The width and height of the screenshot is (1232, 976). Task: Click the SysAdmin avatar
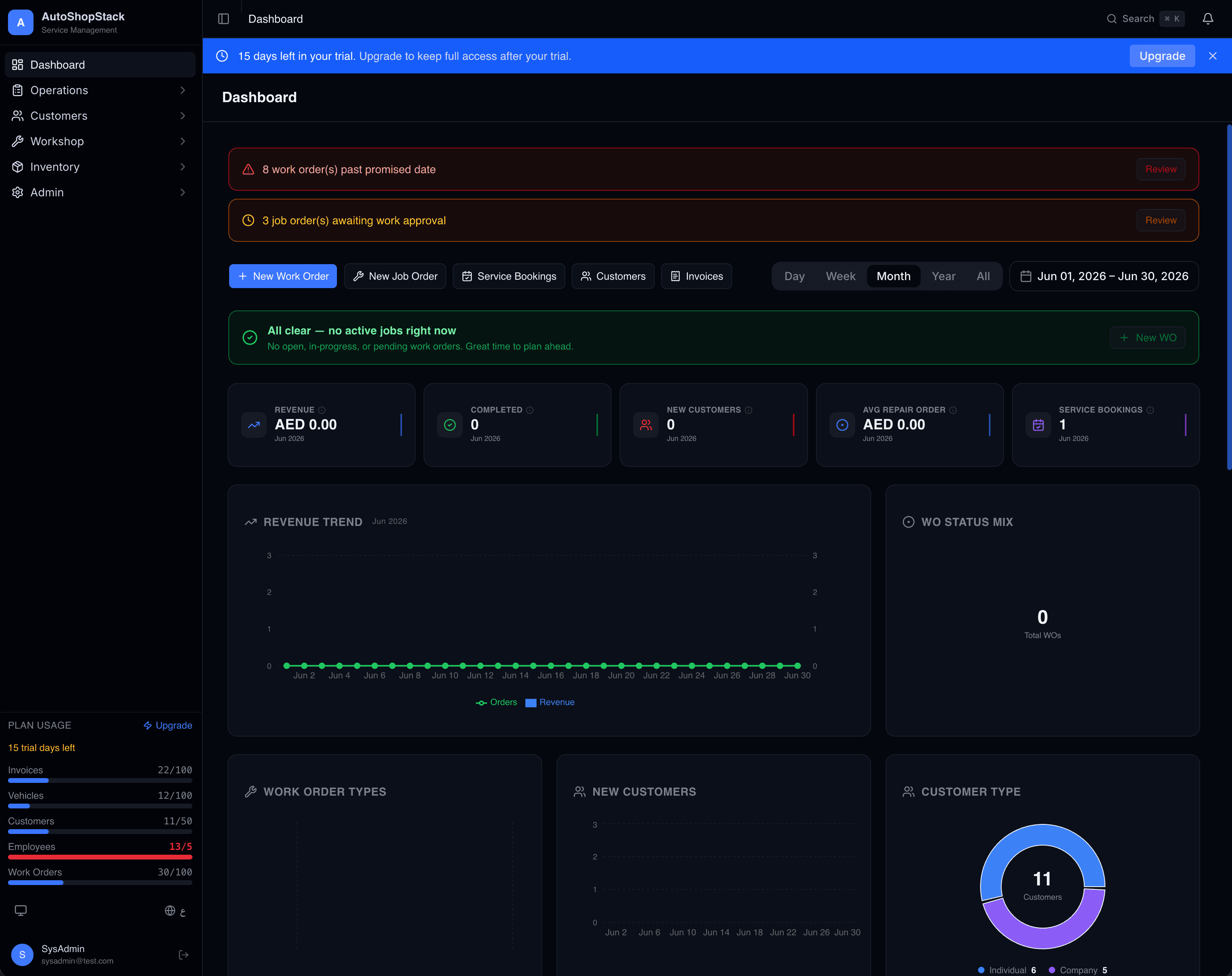22,954
